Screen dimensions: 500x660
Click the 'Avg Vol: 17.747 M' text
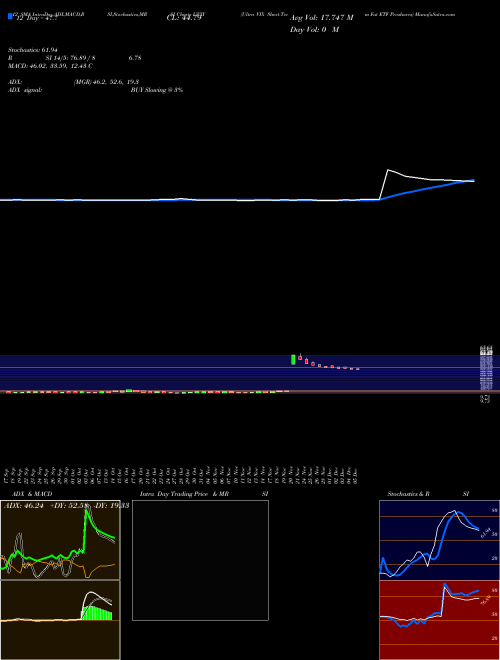click(321, 18)
